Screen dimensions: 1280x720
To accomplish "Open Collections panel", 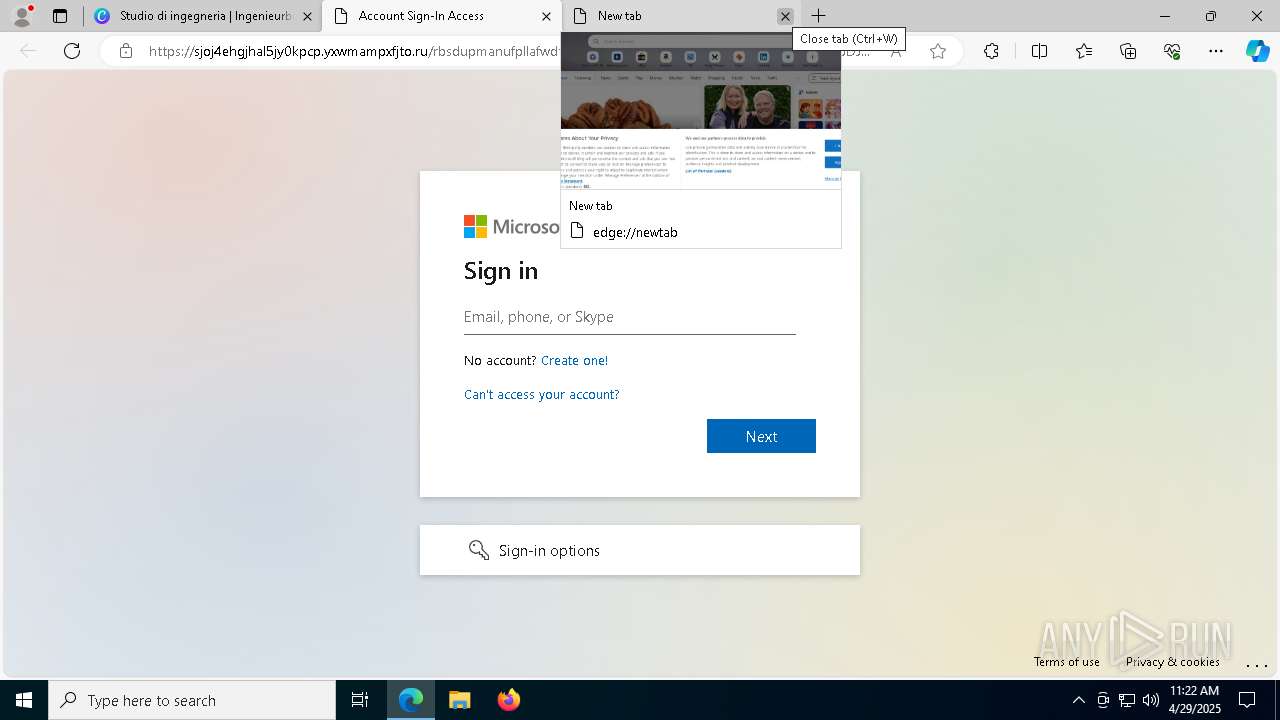I will (1128, 51).
